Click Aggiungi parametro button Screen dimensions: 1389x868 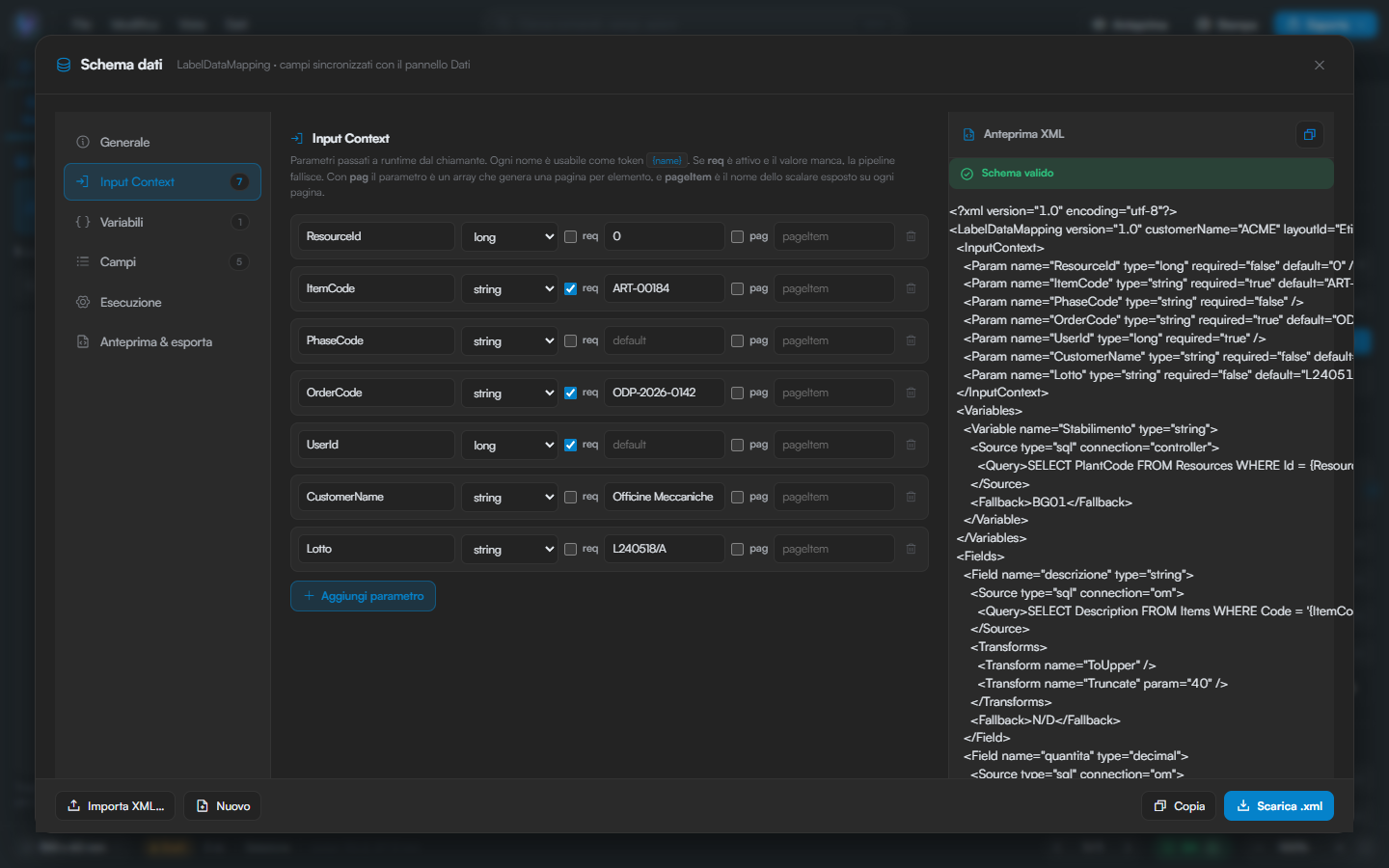(x=363, y=596)
